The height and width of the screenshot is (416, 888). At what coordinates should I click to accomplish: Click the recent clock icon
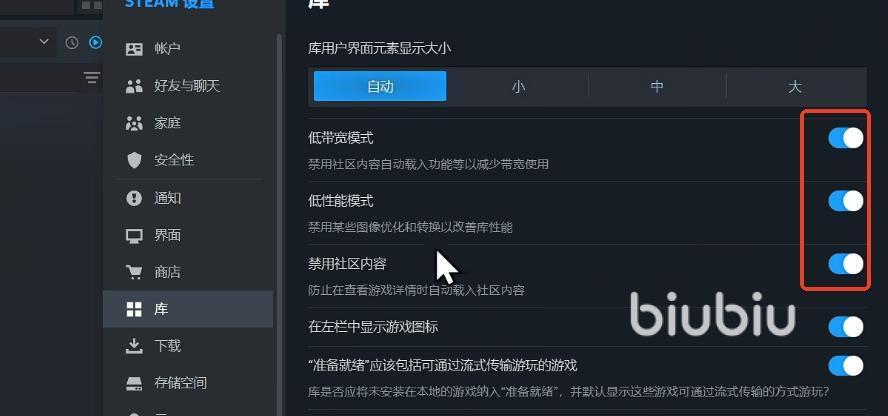pos(72,42)
